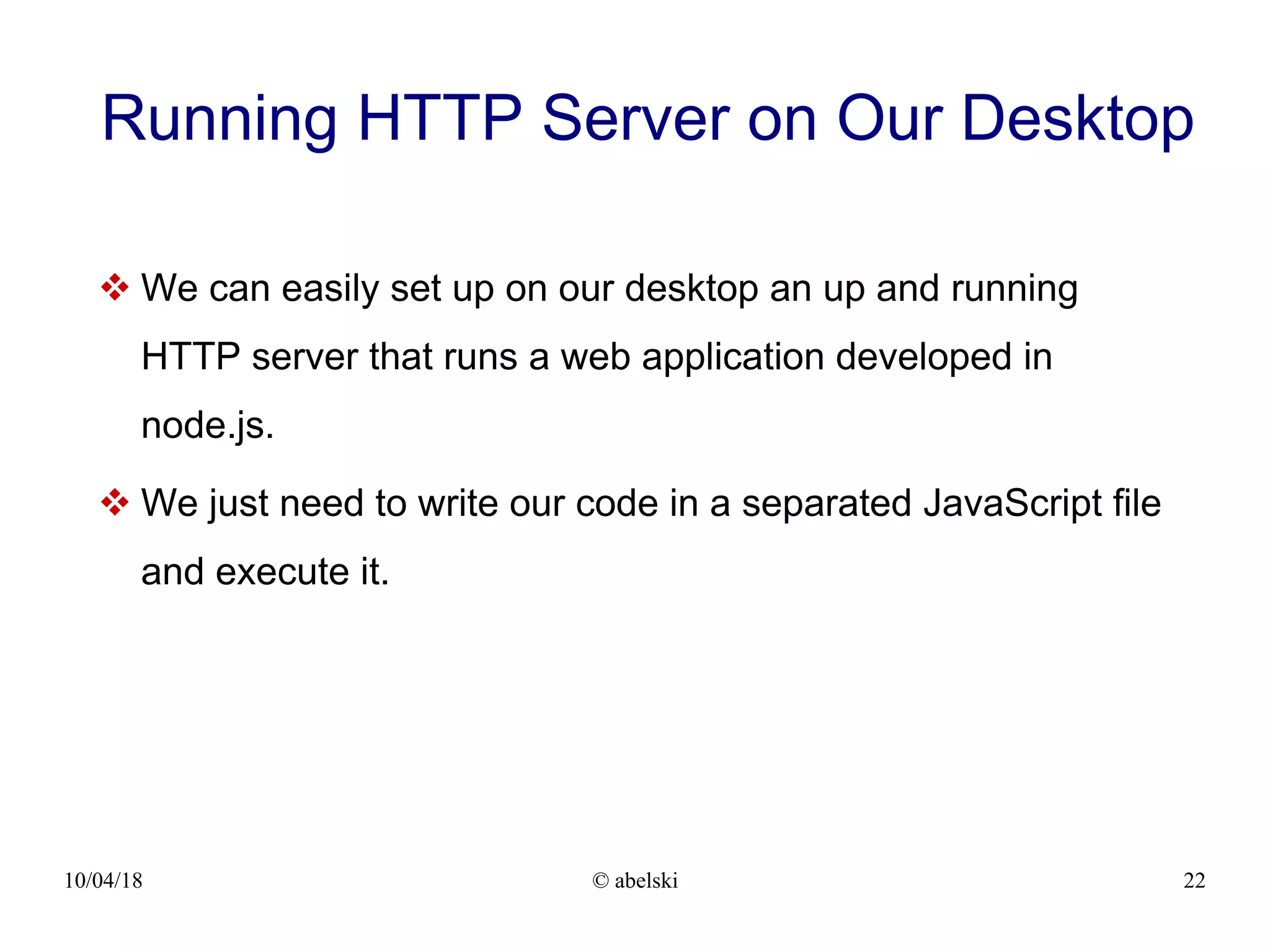Click the date '10/04/18' in the footer
The width and height of the screenshot is (1270, 952).
[x=103, y=881]
